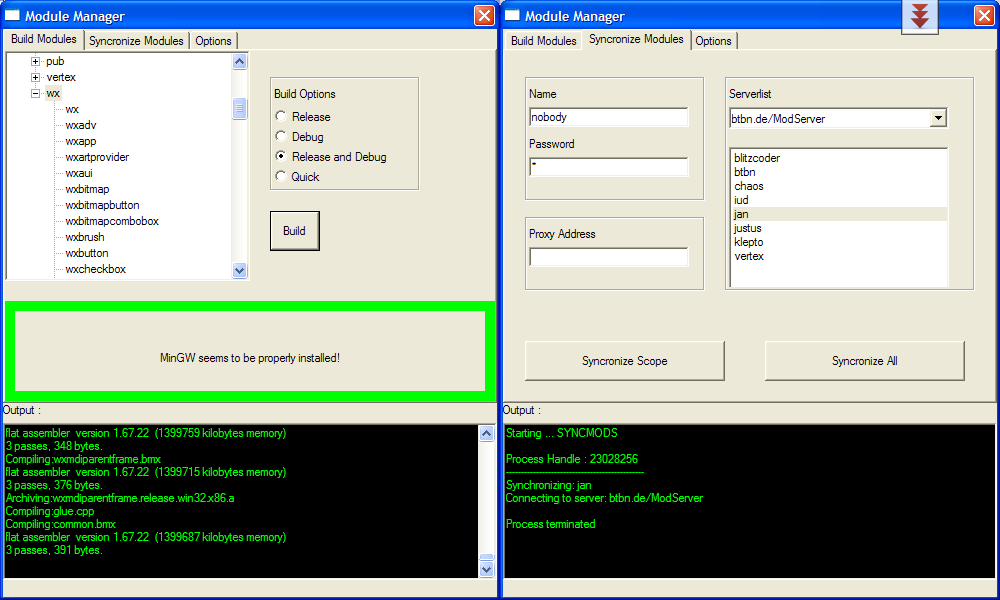Switch to Build Modules tab in right window
Screen dimensions: 1000x600
[543, 41]
